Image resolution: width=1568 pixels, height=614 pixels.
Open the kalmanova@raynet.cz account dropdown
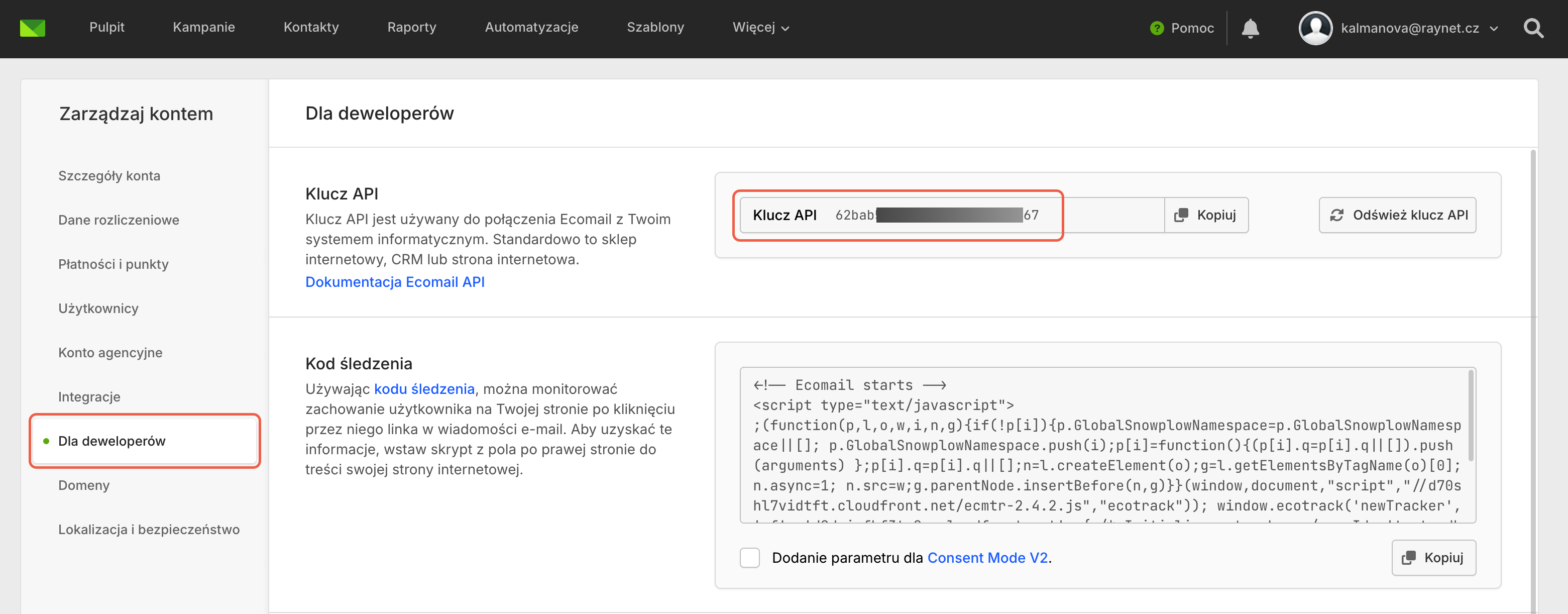[x=1419, y=28]
